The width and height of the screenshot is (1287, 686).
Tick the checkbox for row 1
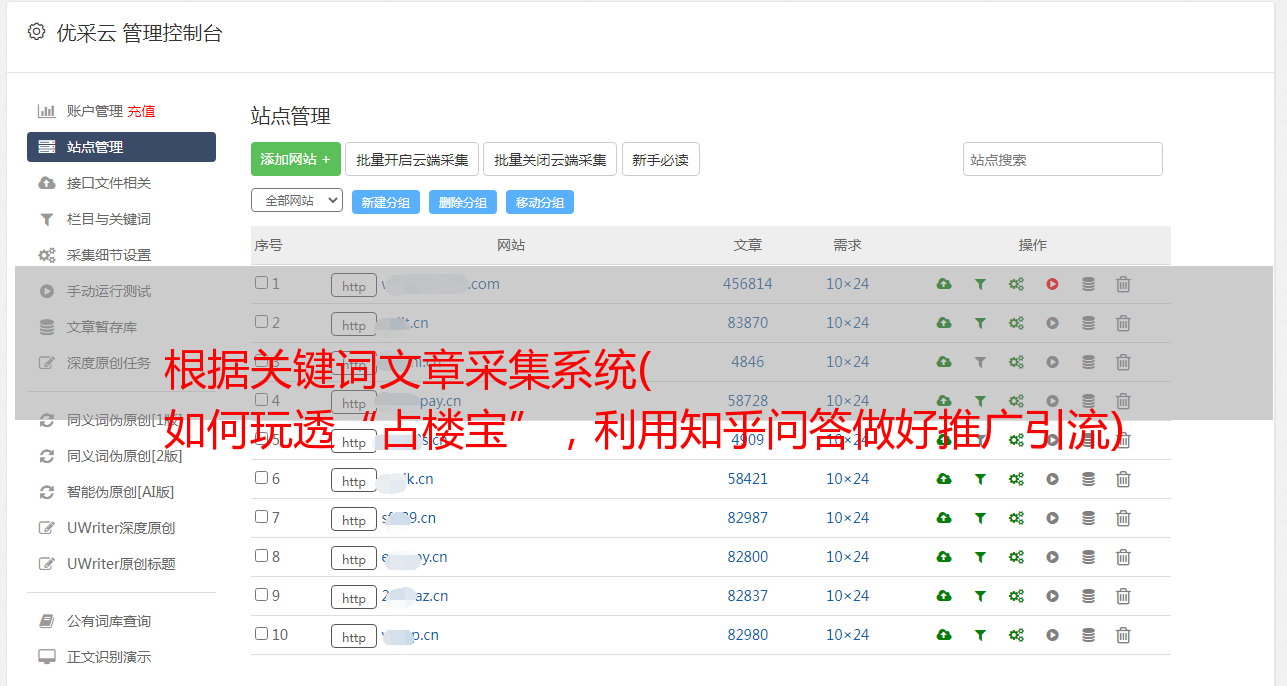[x=261, y=283]
